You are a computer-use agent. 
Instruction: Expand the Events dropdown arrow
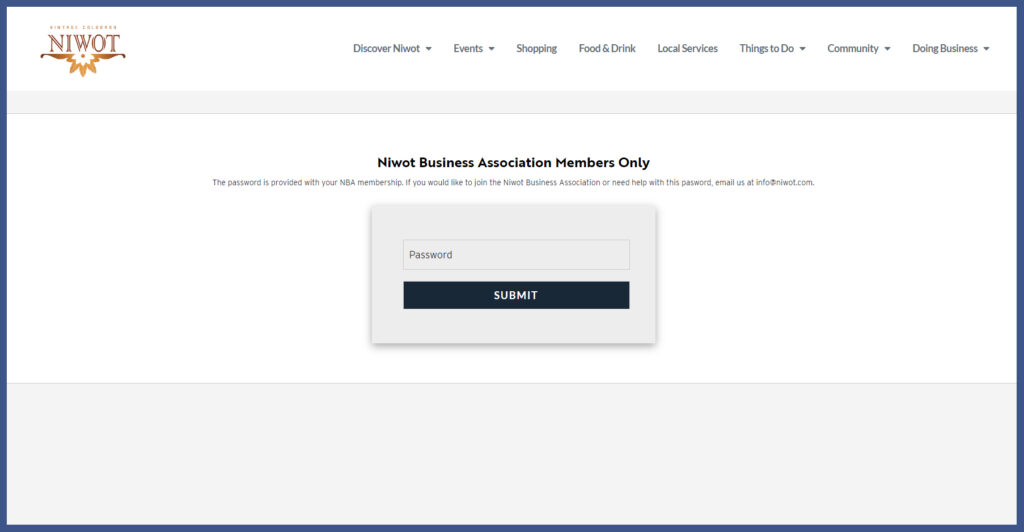(491, 49)
